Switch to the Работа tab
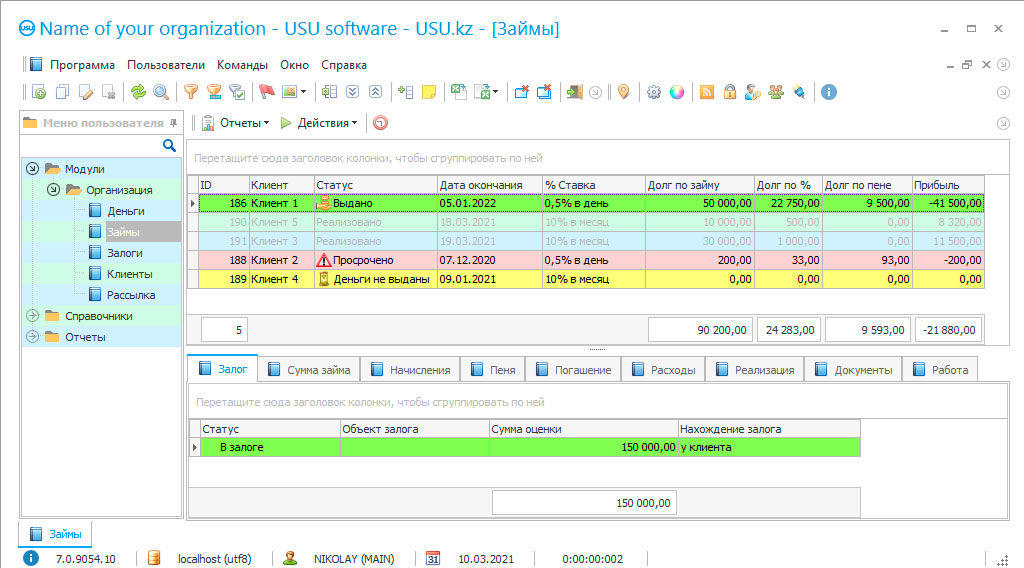Screen dimensions: 1024x568 pyautogui.click(x=940, y=370)
